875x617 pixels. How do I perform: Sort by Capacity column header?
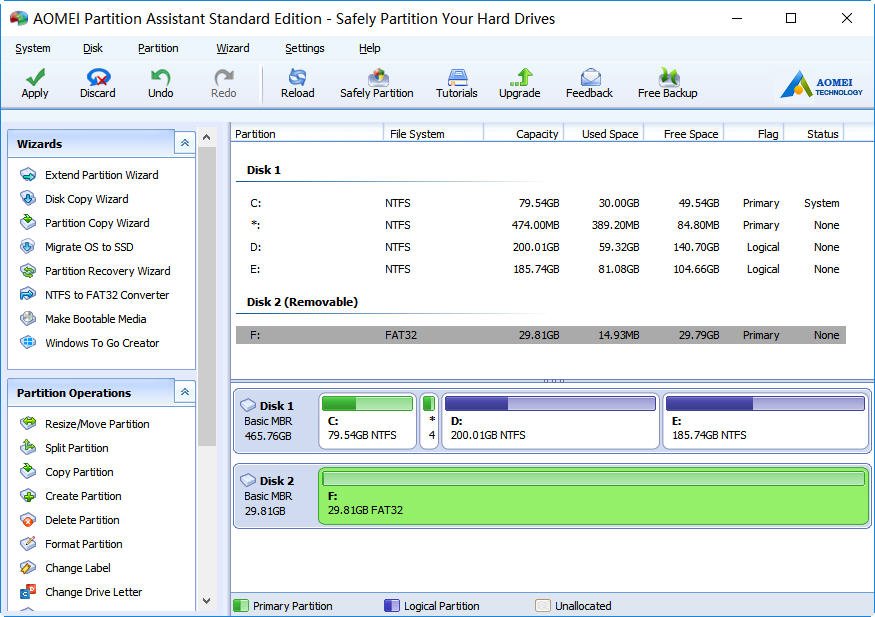pos(524,134)
